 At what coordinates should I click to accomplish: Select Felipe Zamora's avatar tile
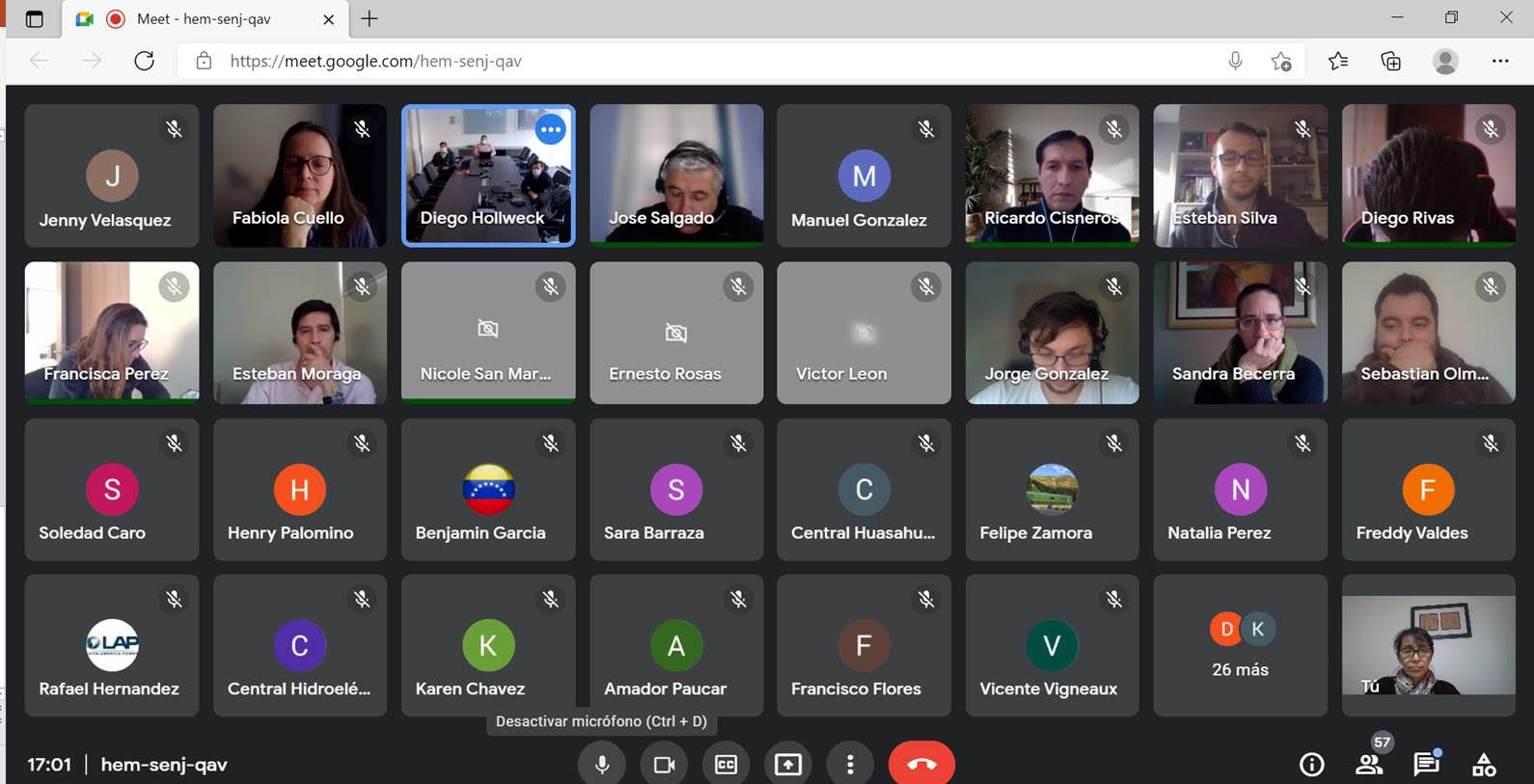point(1053,489)
